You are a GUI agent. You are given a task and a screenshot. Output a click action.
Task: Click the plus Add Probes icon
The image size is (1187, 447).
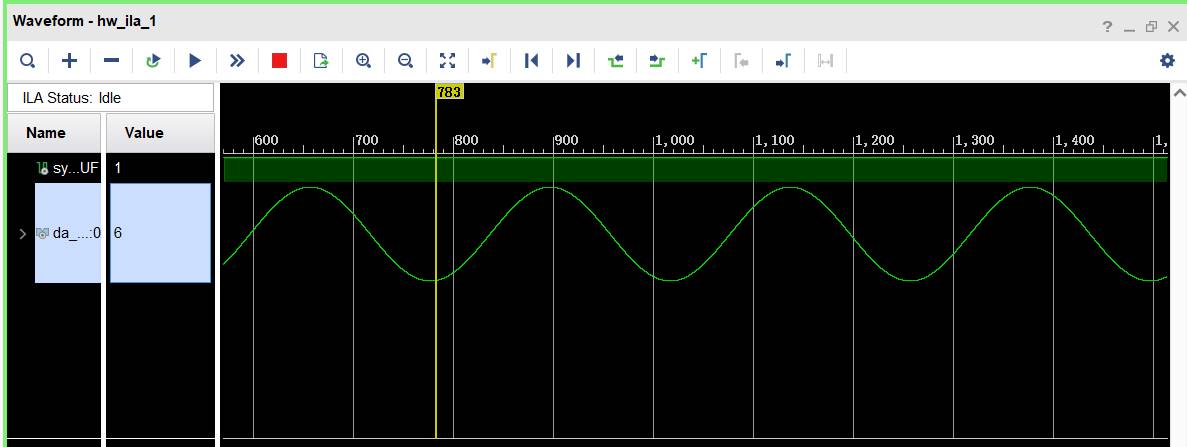tap(69, 61)
